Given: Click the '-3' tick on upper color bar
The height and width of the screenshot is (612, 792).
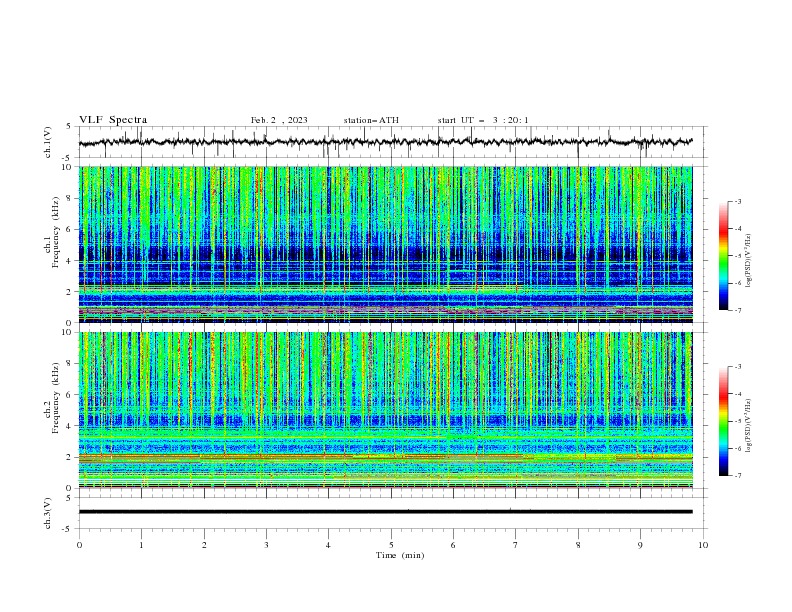Looking at the screenshot, I should point(738,201).
